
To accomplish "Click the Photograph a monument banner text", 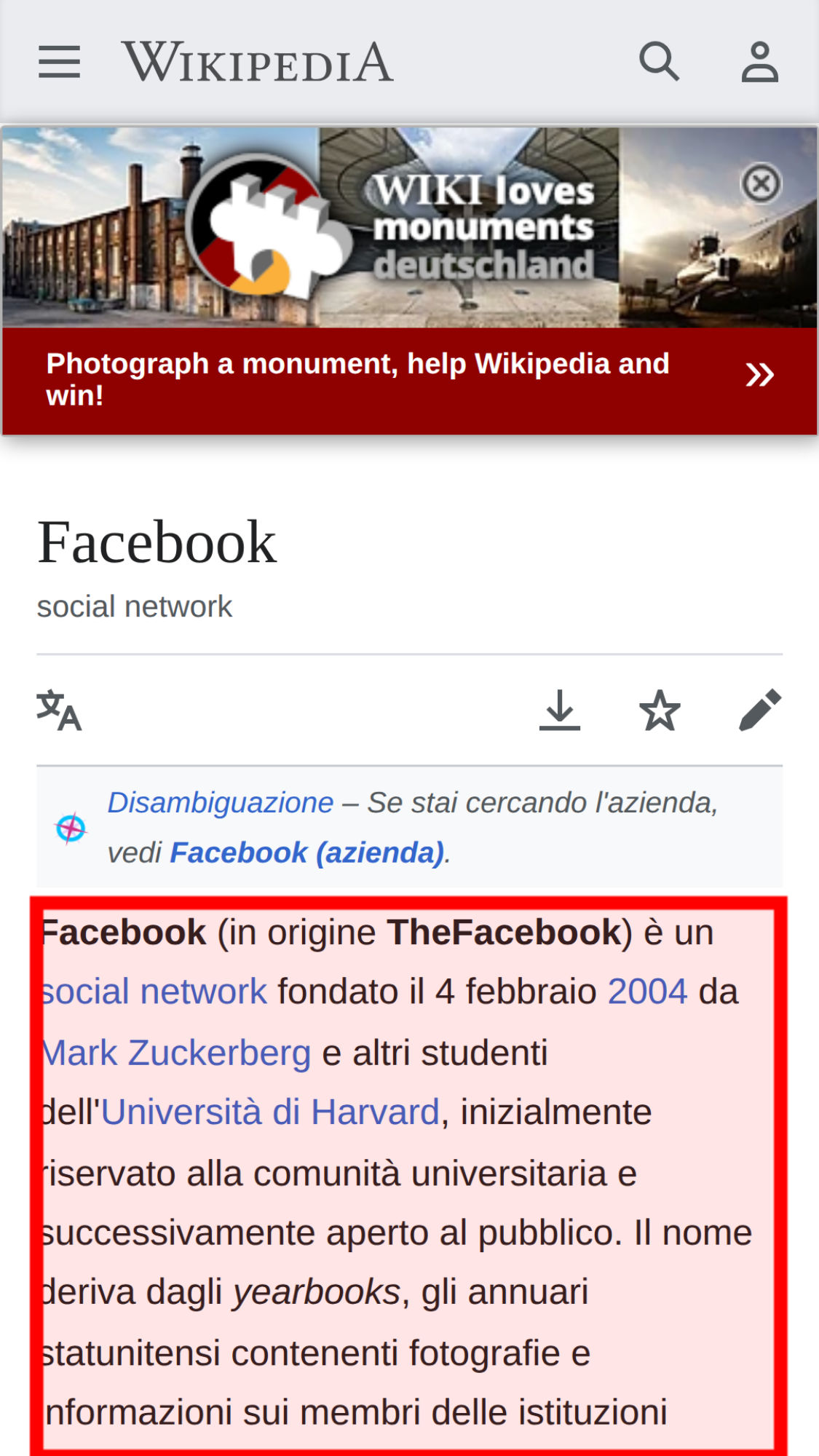I will [x=357, y=379].
